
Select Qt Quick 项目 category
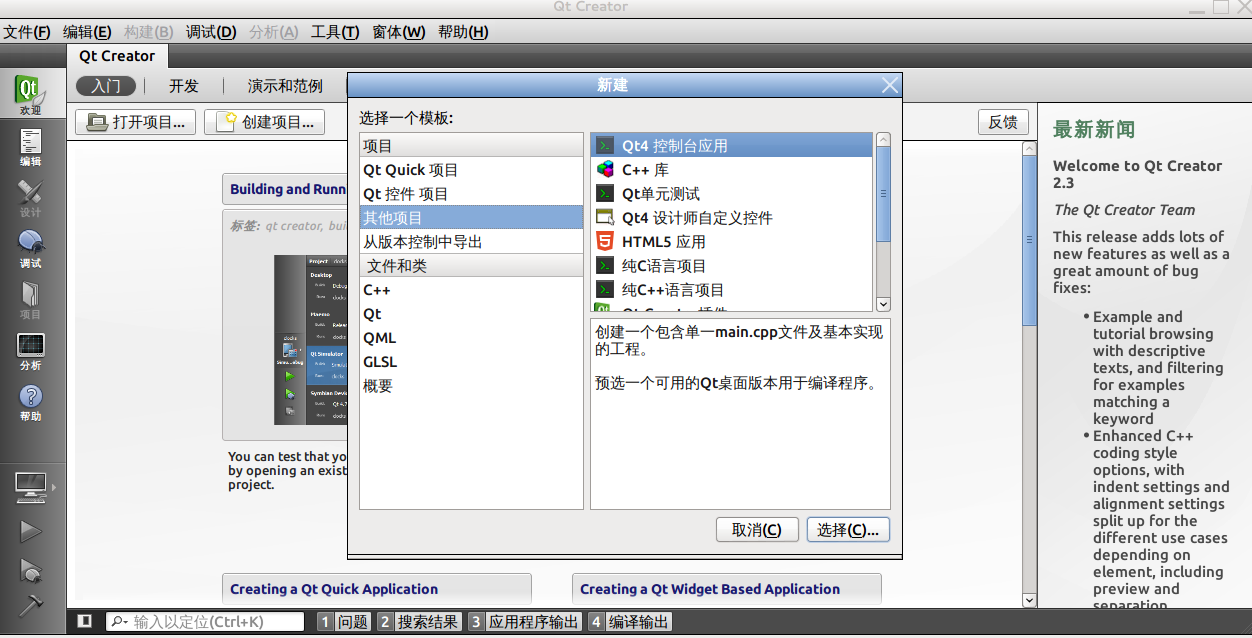[471, 170]
